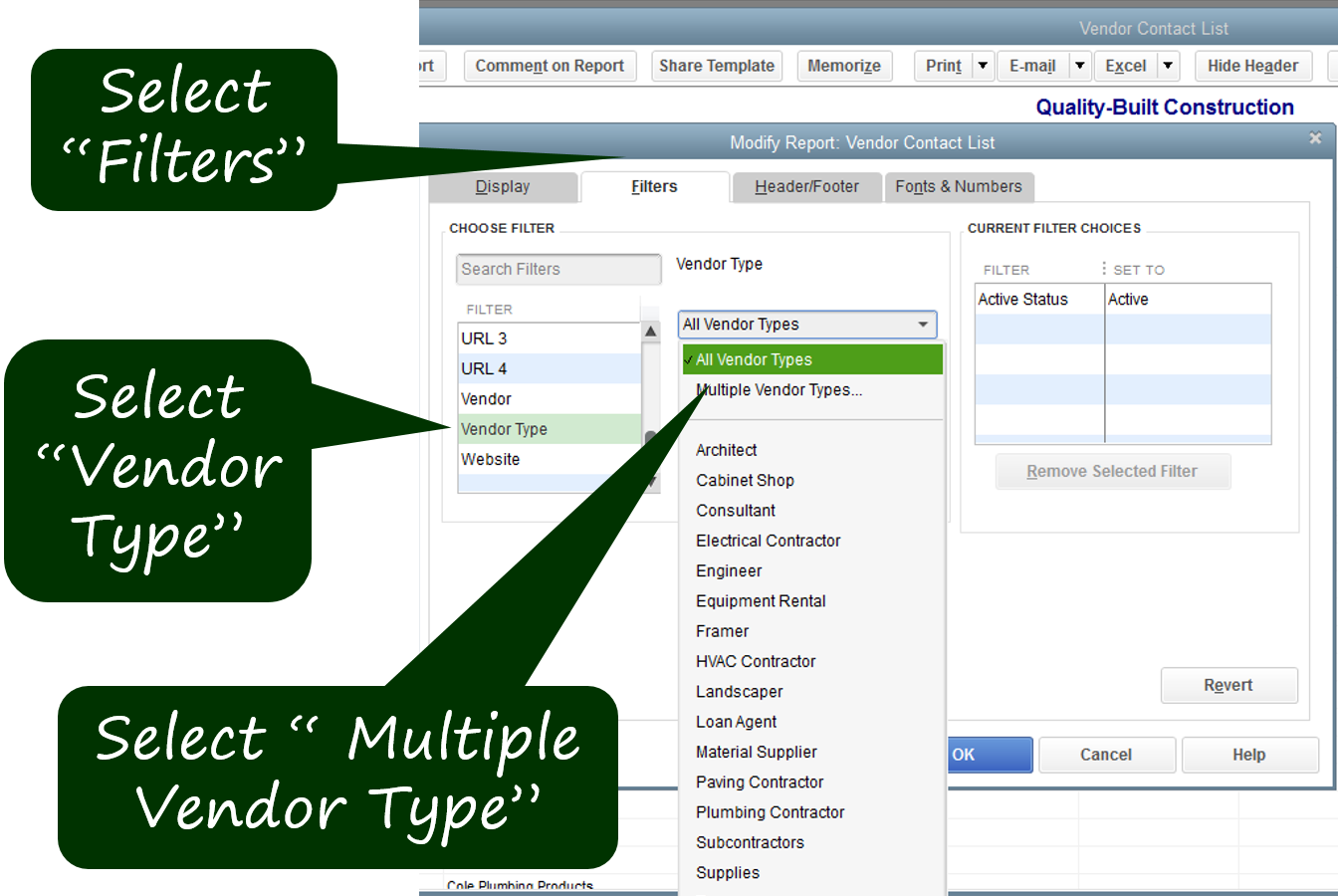Select Active Status in current filters
The width and height of the screenshot is (1338, 896).
[x=1023, y=300]
